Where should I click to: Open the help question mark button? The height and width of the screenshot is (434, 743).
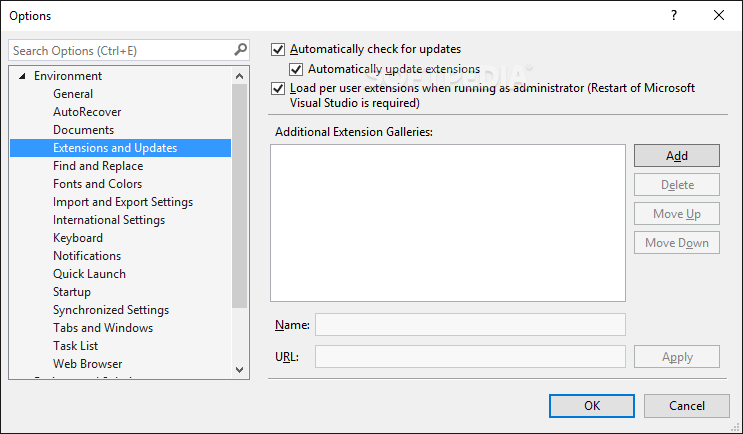pyautogui.click(x=674, y=15)
